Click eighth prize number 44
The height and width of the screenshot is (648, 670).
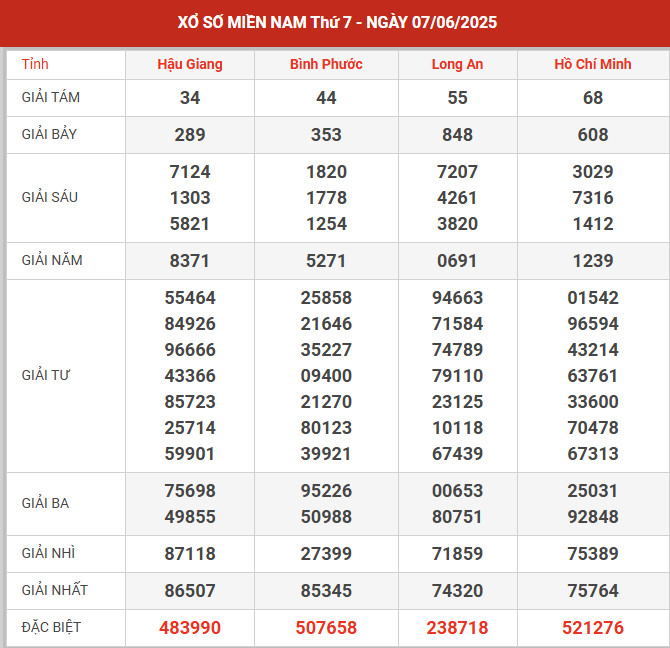pos(326,98)
